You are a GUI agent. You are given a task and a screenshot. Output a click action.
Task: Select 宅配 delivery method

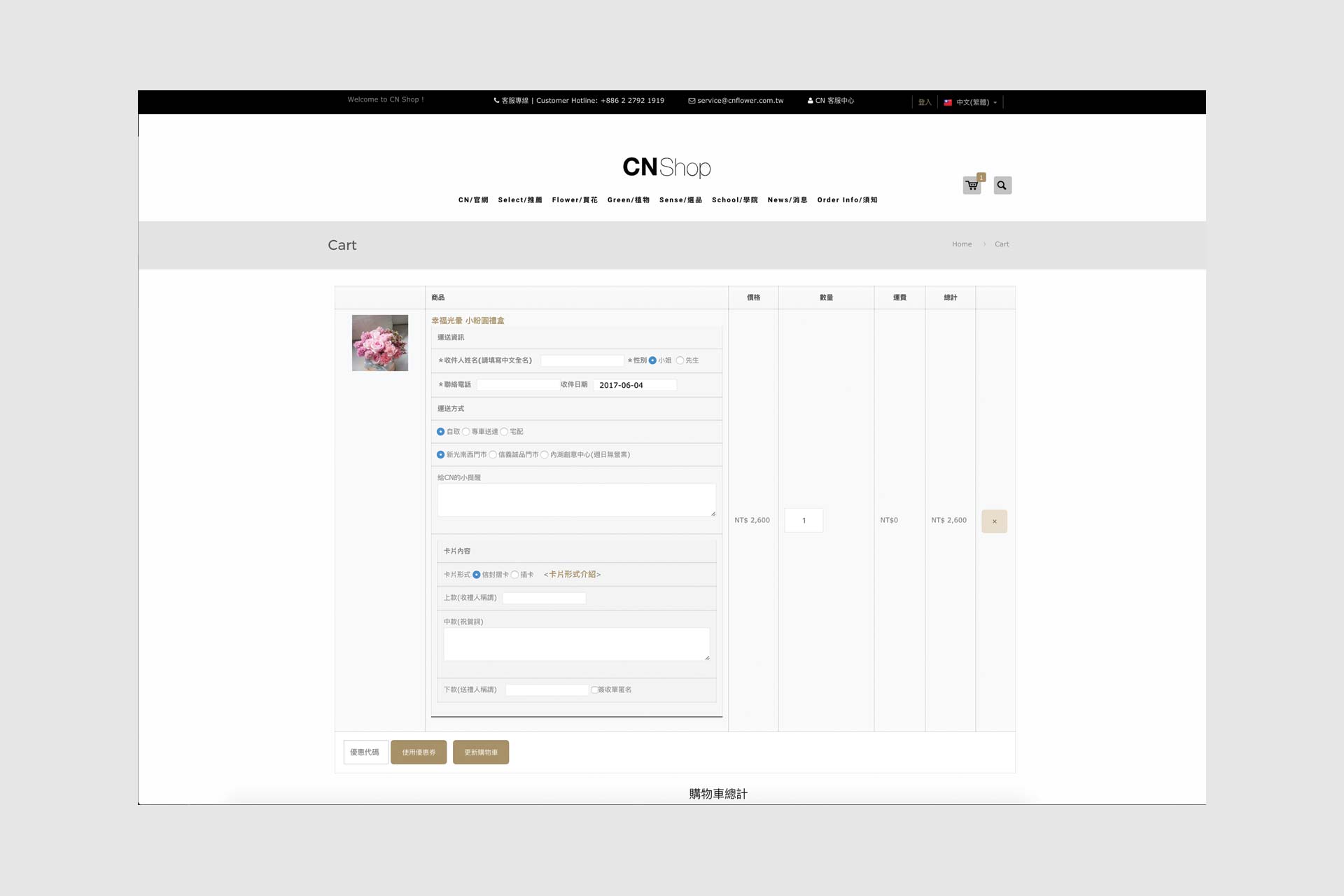tap(504, 432)
